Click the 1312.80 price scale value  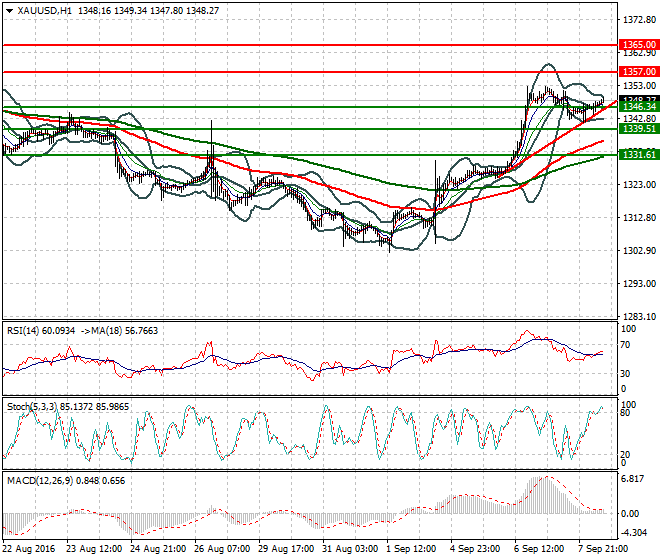(x=639, y=217)
